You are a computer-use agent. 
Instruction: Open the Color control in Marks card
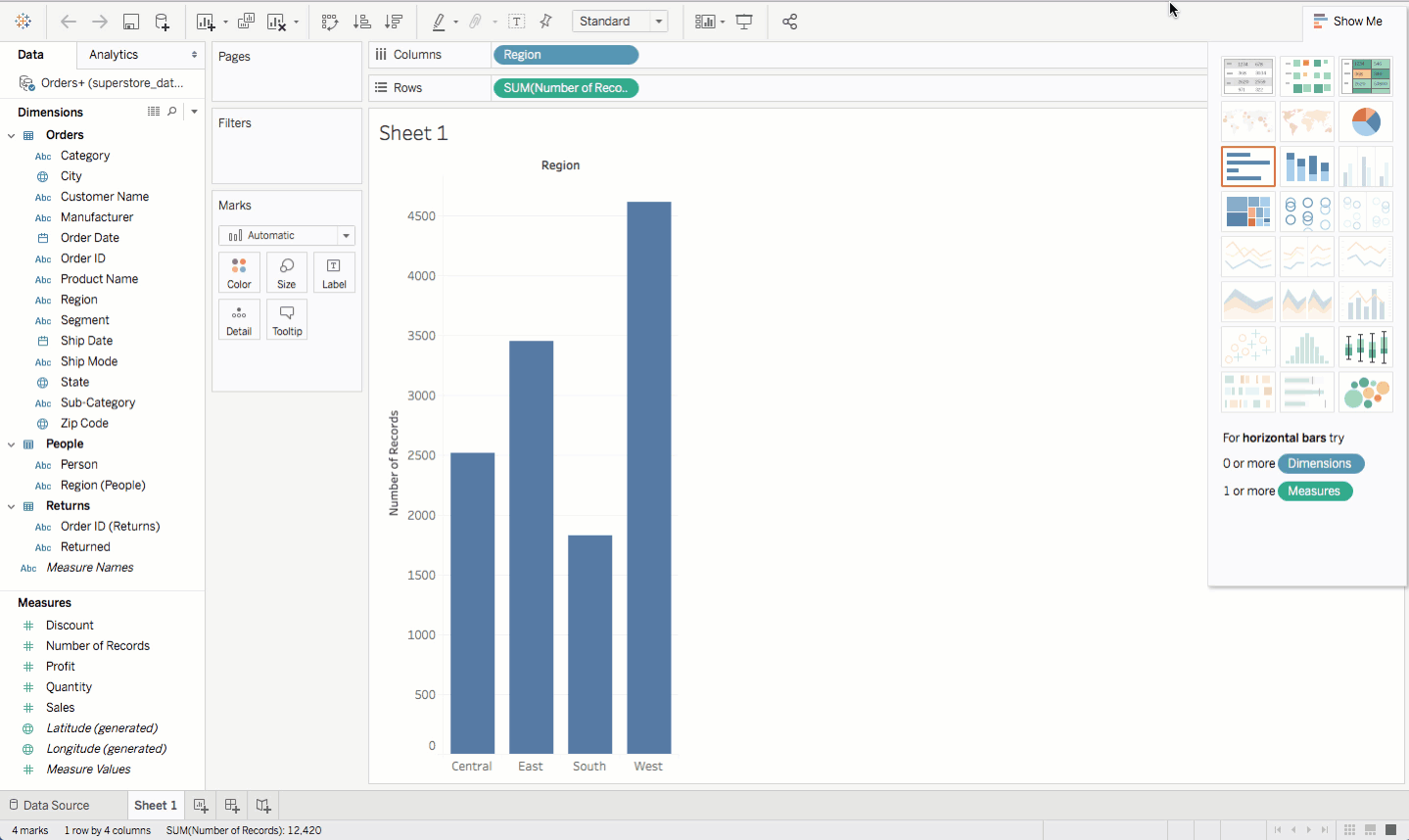coord(239,273)
